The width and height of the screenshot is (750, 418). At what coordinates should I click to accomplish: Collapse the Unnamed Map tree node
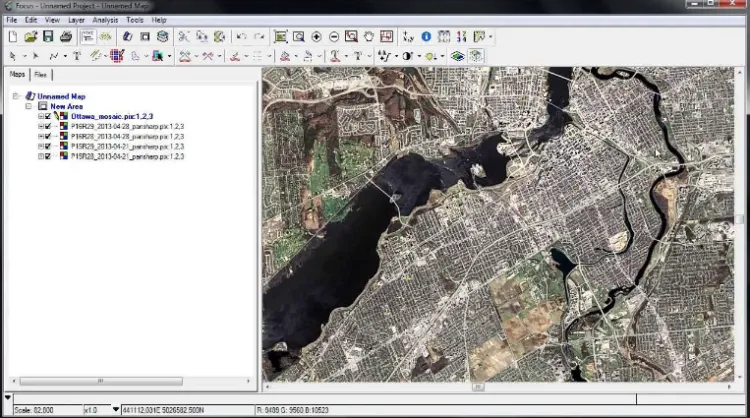(16, 96)
